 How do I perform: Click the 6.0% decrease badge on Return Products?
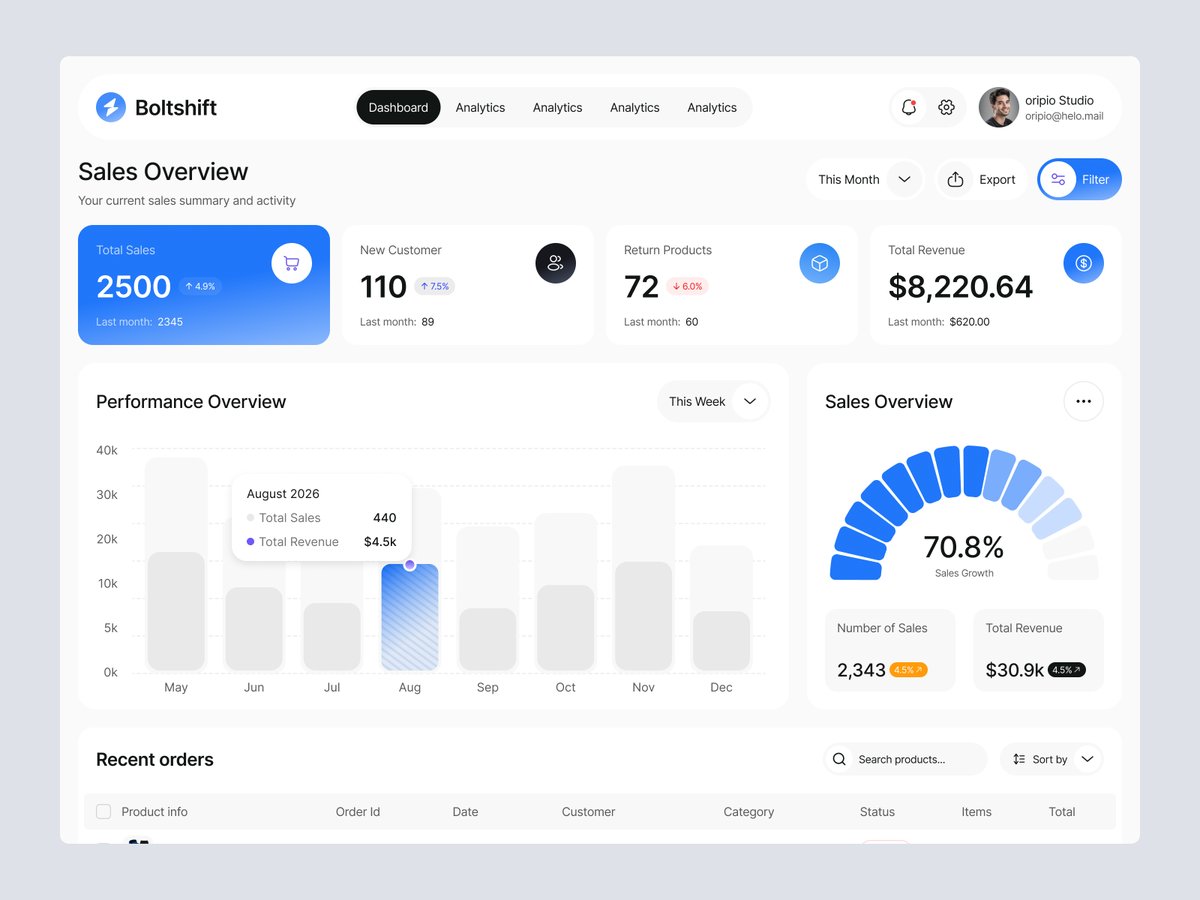[687, 286]
